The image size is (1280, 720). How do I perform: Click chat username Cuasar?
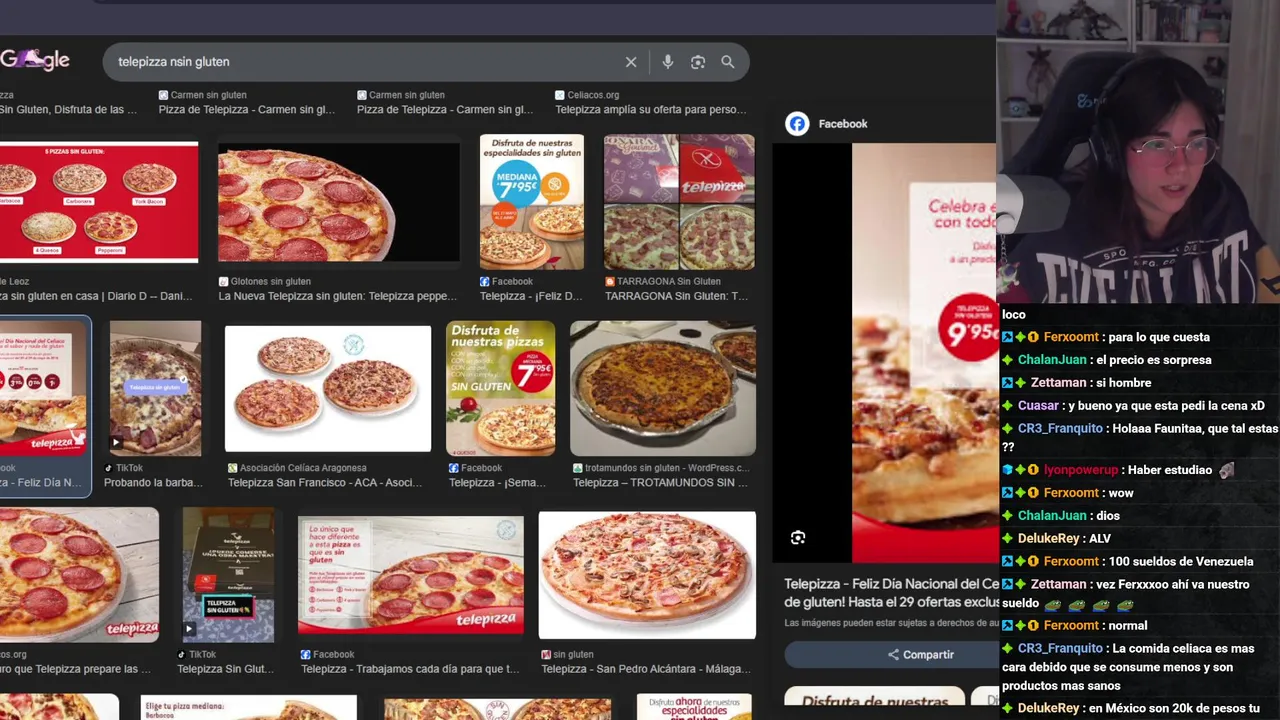tap(1038, 406)
